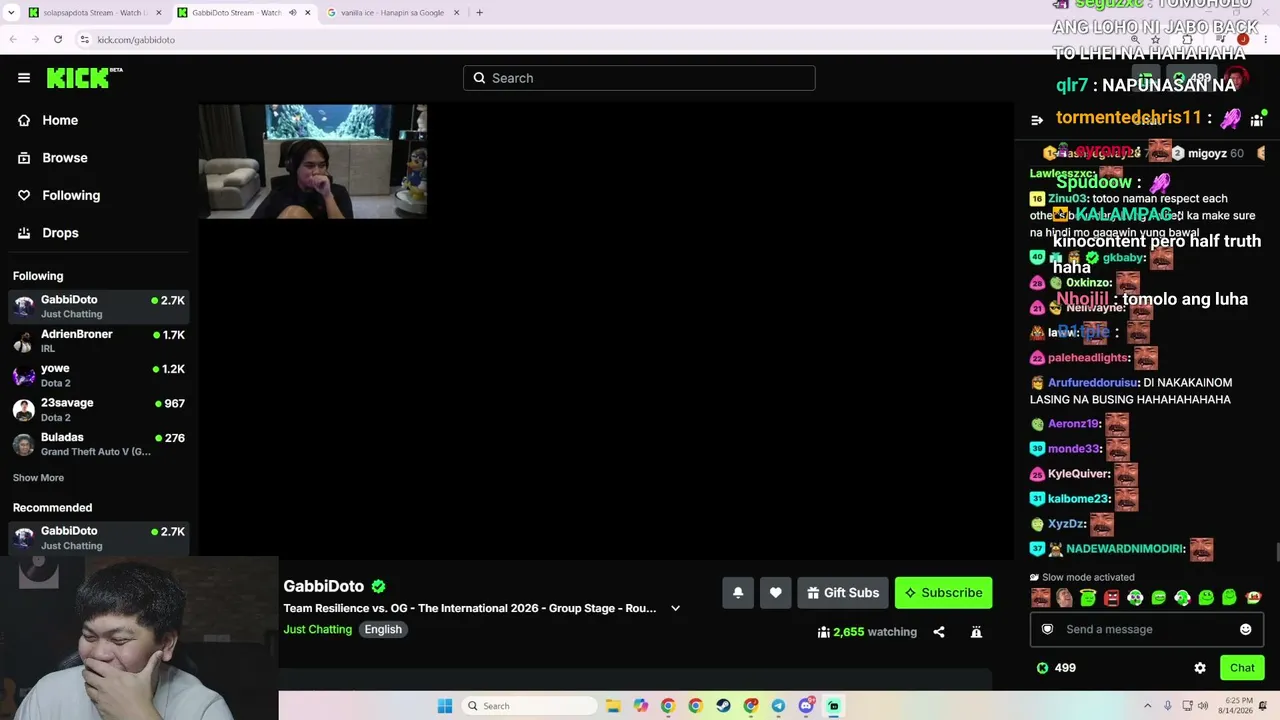
Task: Open the emoji picker smiley
Action: (1245, 629)
